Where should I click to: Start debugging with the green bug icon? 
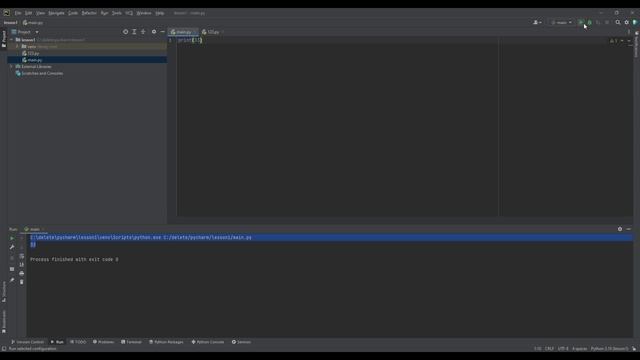pos(589,22)
